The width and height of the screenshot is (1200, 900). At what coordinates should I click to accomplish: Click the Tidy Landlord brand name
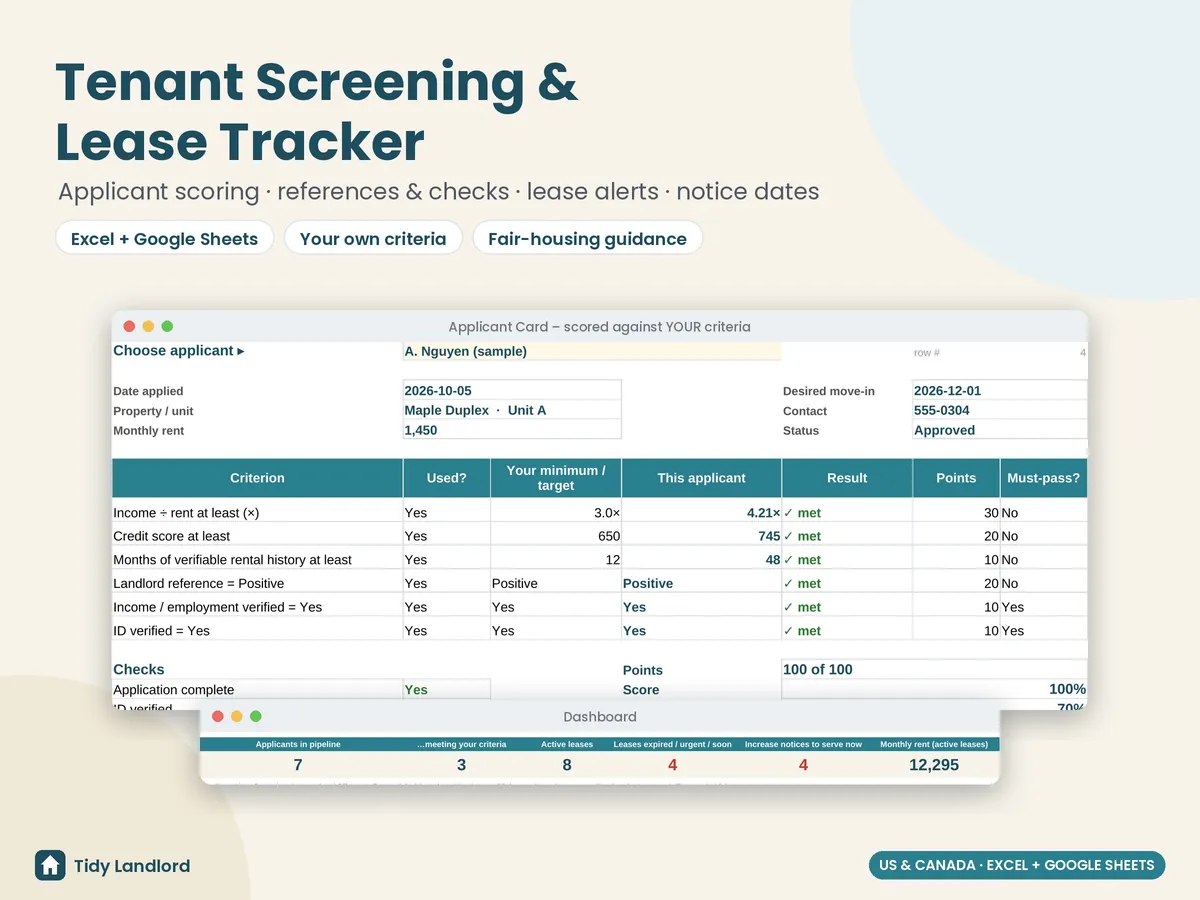132,866
